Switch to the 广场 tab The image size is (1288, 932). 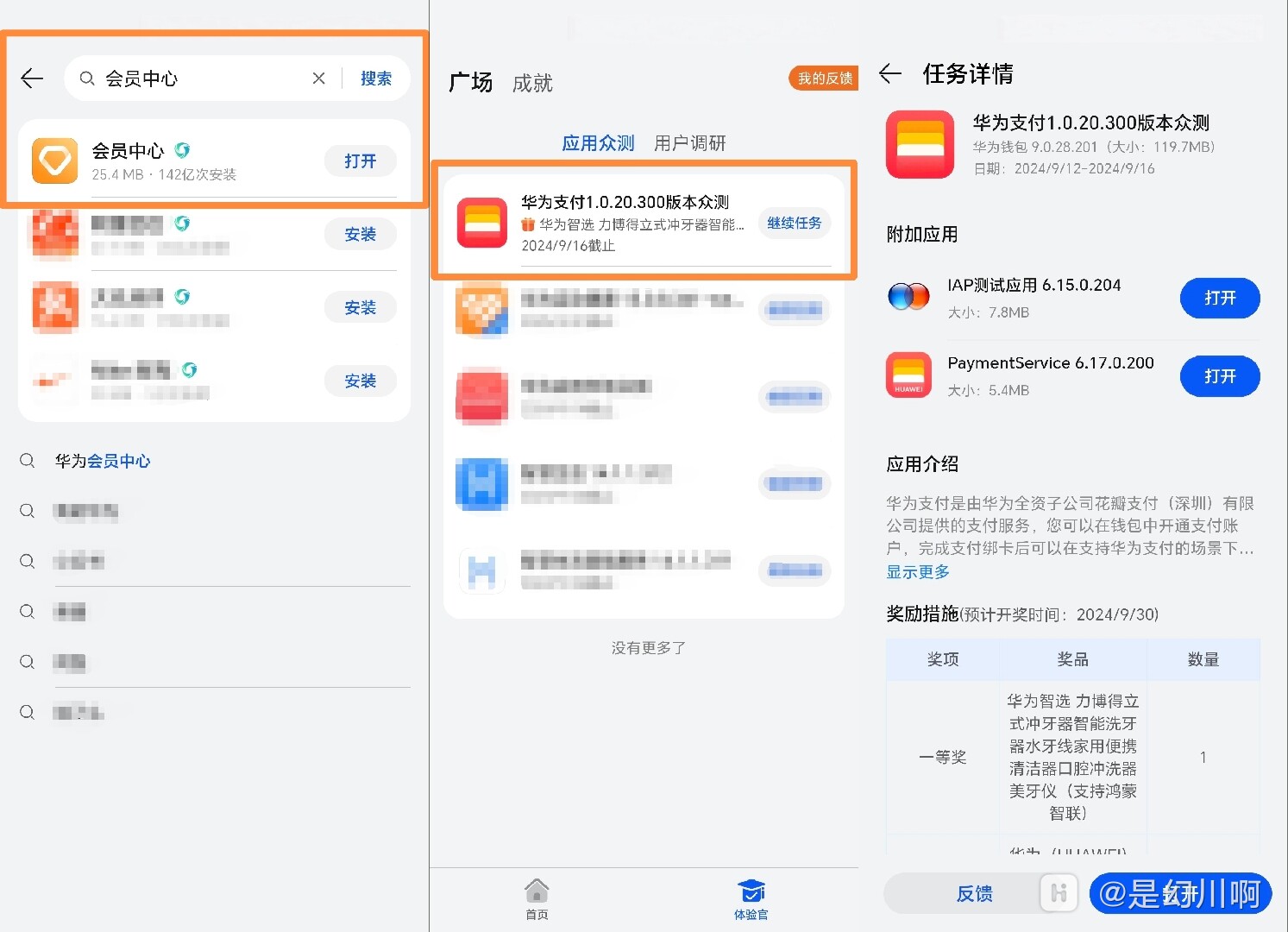pos(471,82)
